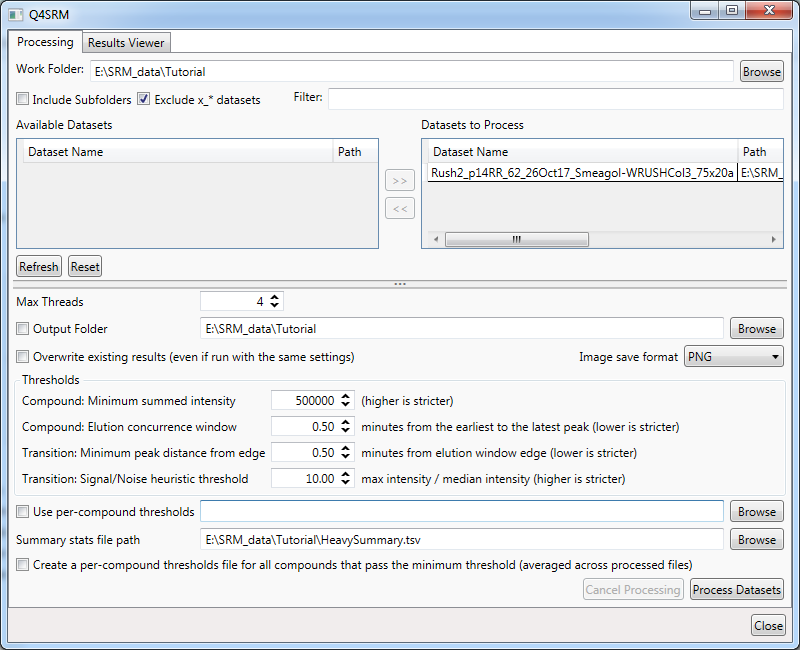Enable the Include Subfolders checkbox
Viewport: 800px width, 650px height.
coord(22,99)
